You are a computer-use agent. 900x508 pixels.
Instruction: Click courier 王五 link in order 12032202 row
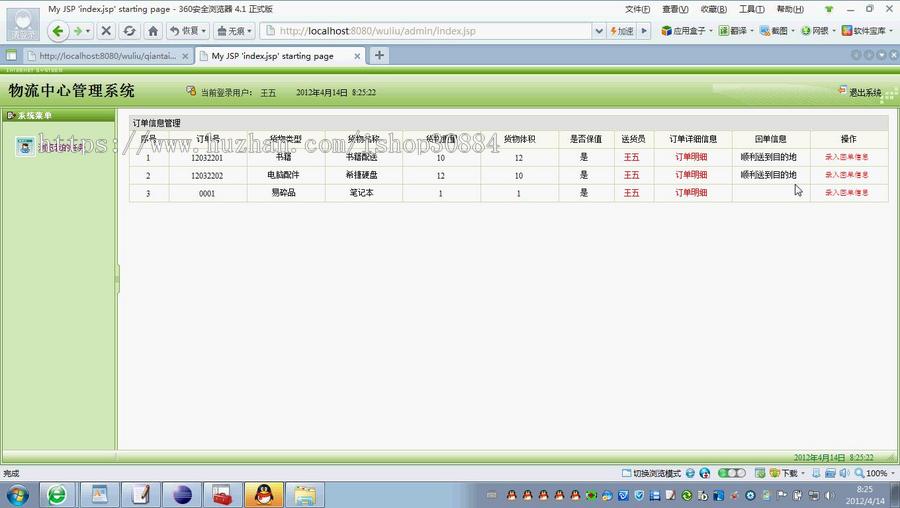631,174
